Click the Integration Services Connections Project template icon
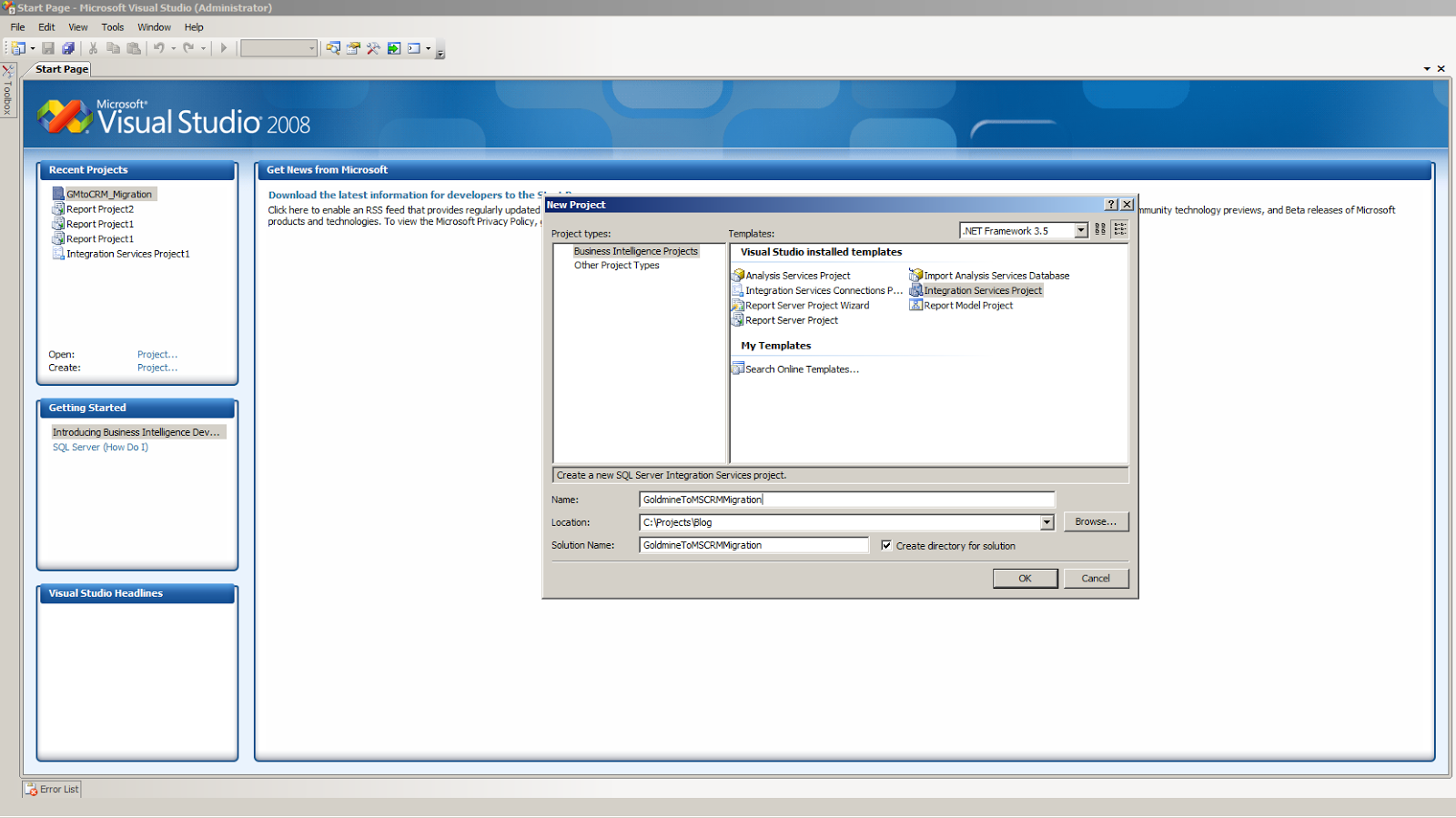1456x818 pixels. point(738,290)
